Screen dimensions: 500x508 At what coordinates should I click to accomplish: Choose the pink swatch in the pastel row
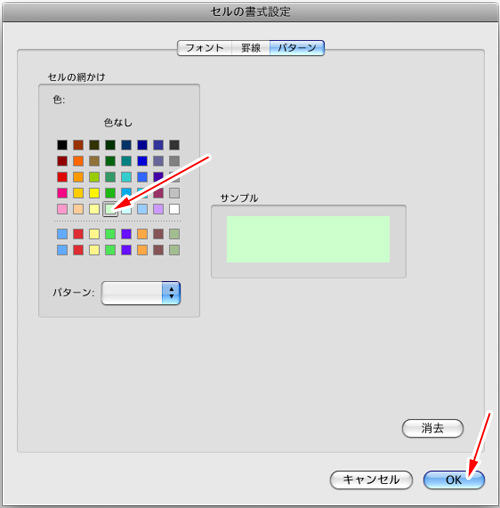point(62,209)
